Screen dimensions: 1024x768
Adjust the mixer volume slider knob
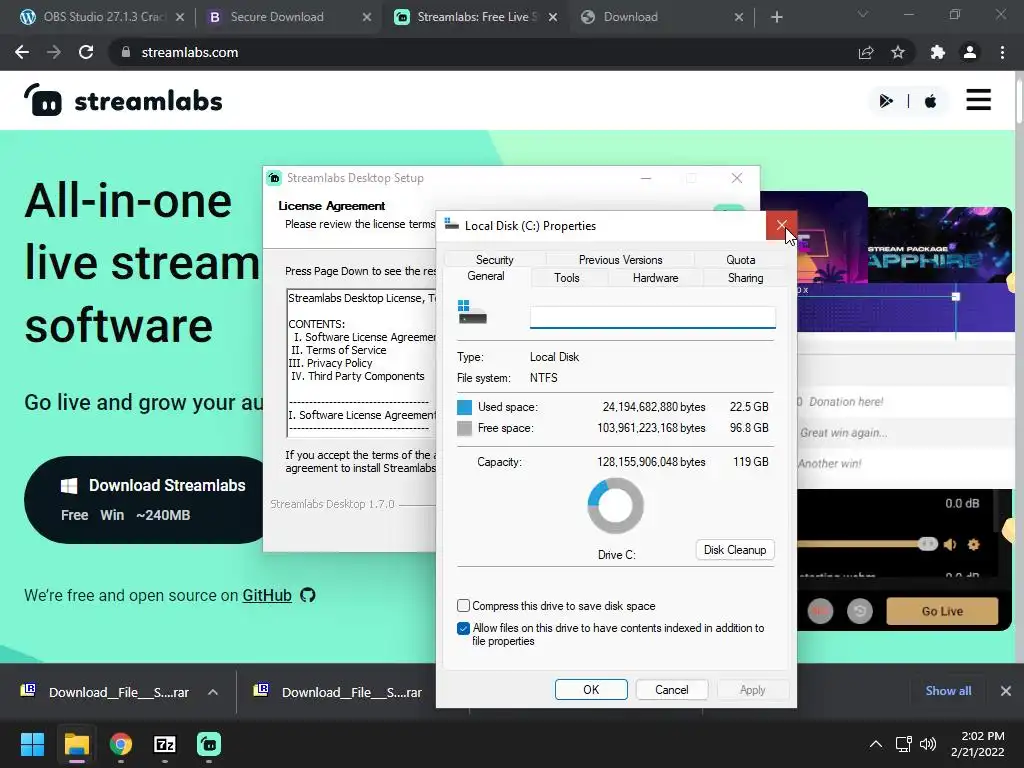click(x=927, y=544)
